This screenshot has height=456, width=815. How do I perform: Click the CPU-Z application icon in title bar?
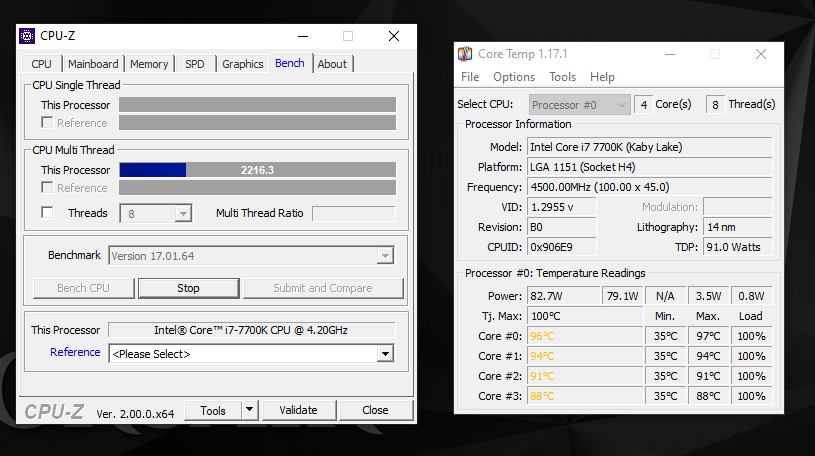coord(27,36)
